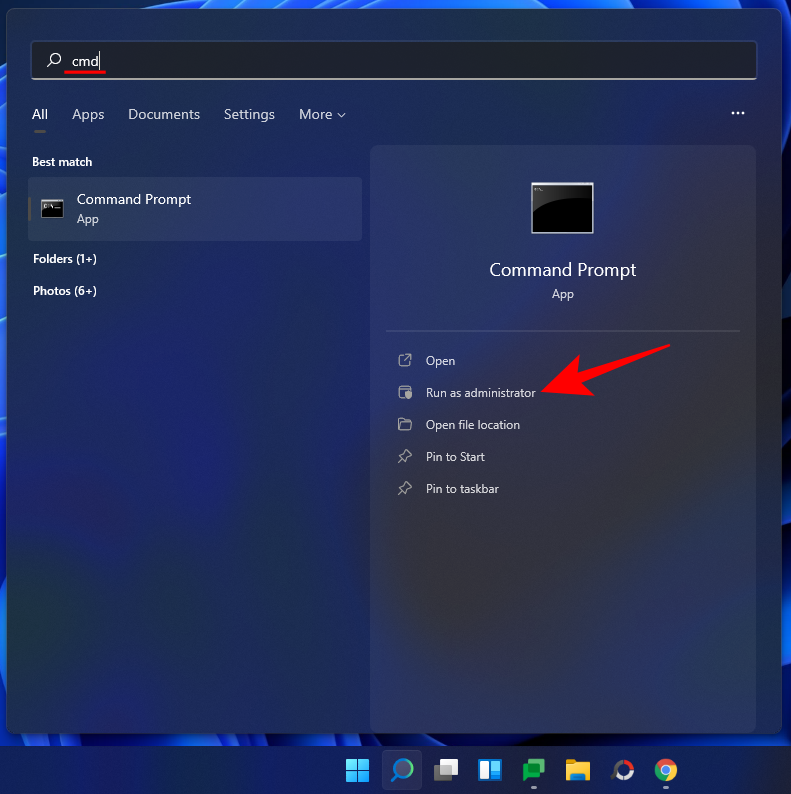Choose Run as administrator
Screen dimensions: 791x794
480,393
